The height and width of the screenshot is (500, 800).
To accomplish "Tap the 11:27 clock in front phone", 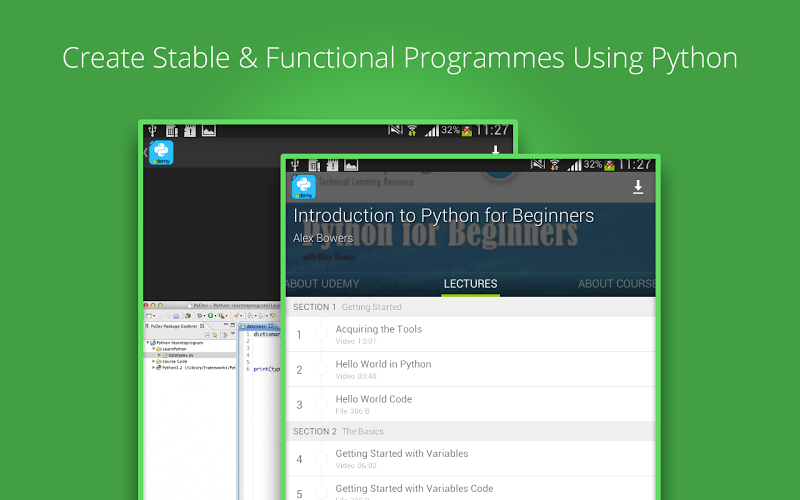I will click(635, 165).
